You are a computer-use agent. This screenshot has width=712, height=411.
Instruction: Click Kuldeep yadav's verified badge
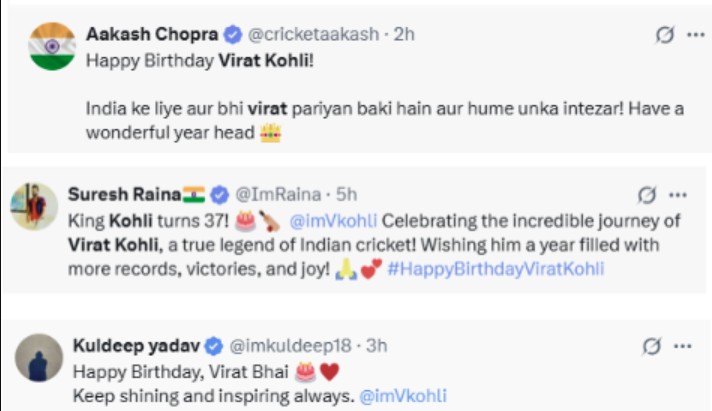(213, 347)
